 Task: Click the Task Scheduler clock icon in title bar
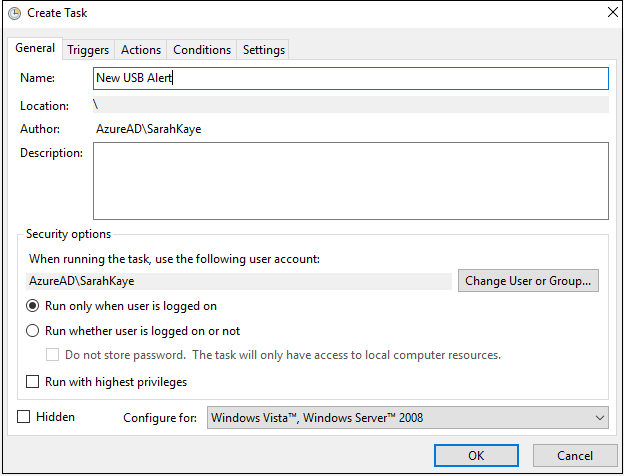(14, 13)
